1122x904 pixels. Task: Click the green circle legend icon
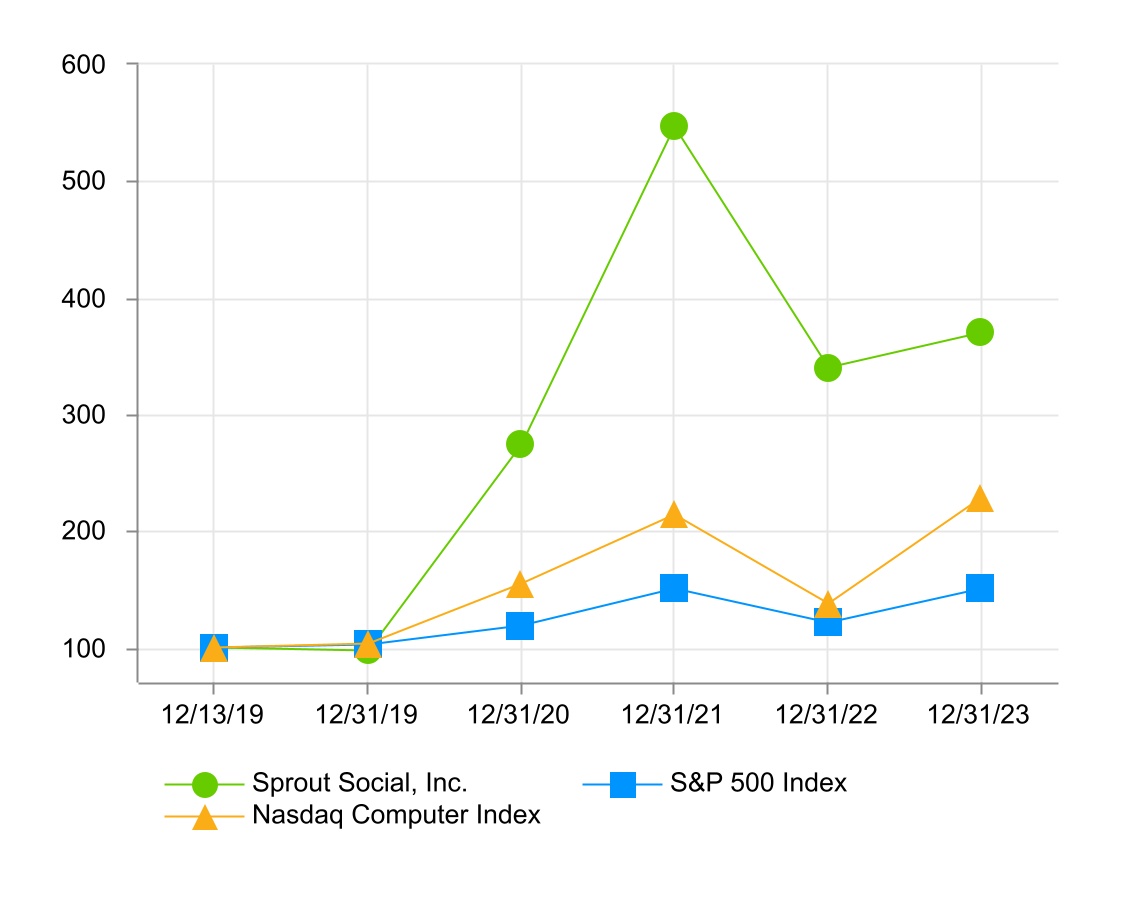pyautogui.click(x=204, y=785)
